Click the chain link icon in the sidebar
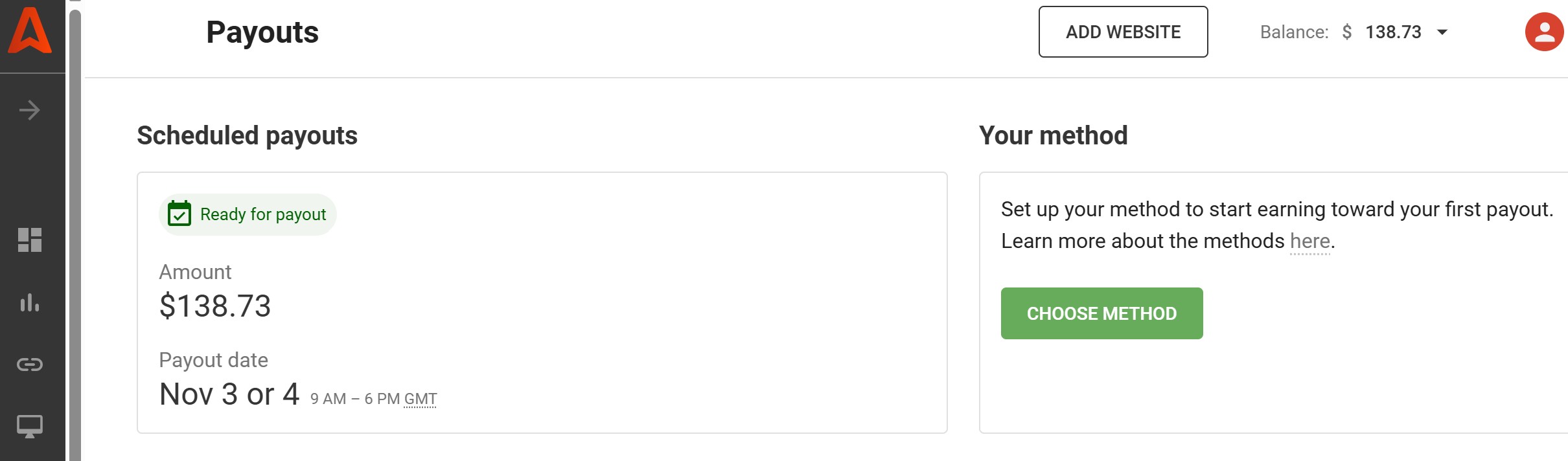 coord(30,365)
